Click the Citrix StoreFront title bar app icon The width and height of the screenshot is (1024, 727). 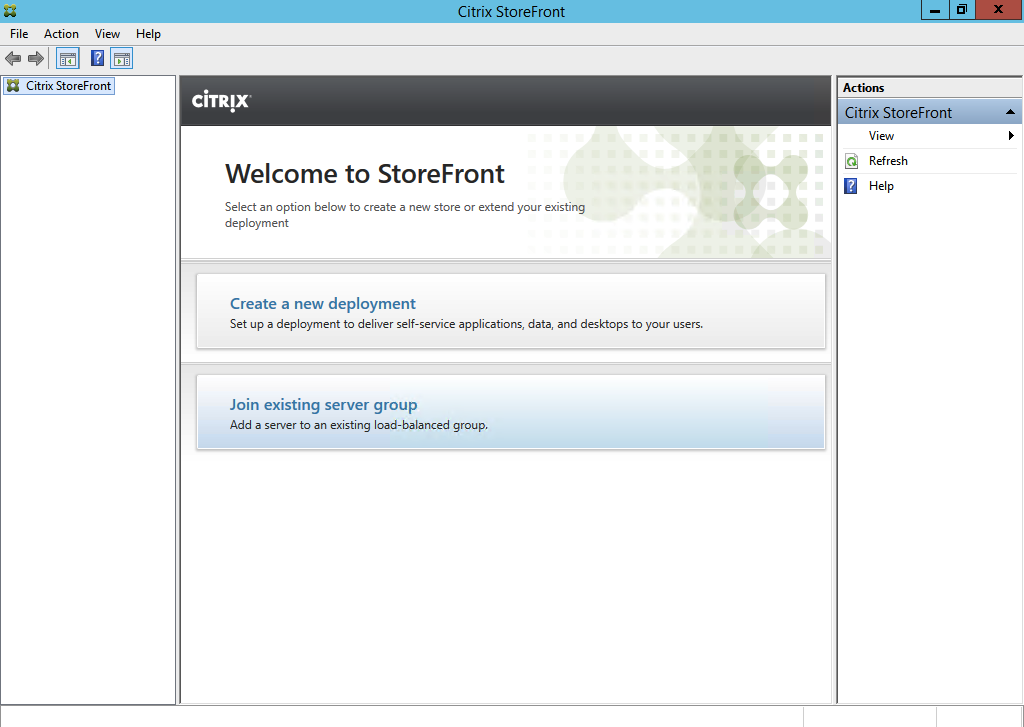click(x=10, y=11)
